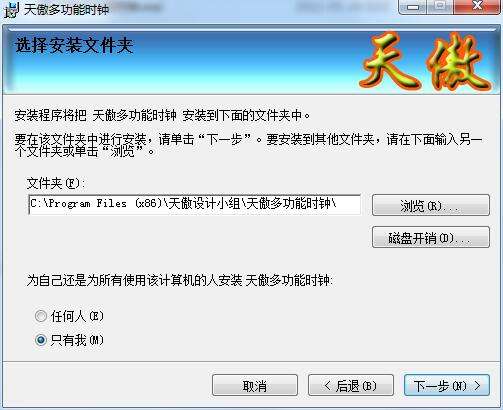Viewport: 503px width, 410px height.
Task: Open the 浏览(R)... folder browse dialog
Action: 431,205
